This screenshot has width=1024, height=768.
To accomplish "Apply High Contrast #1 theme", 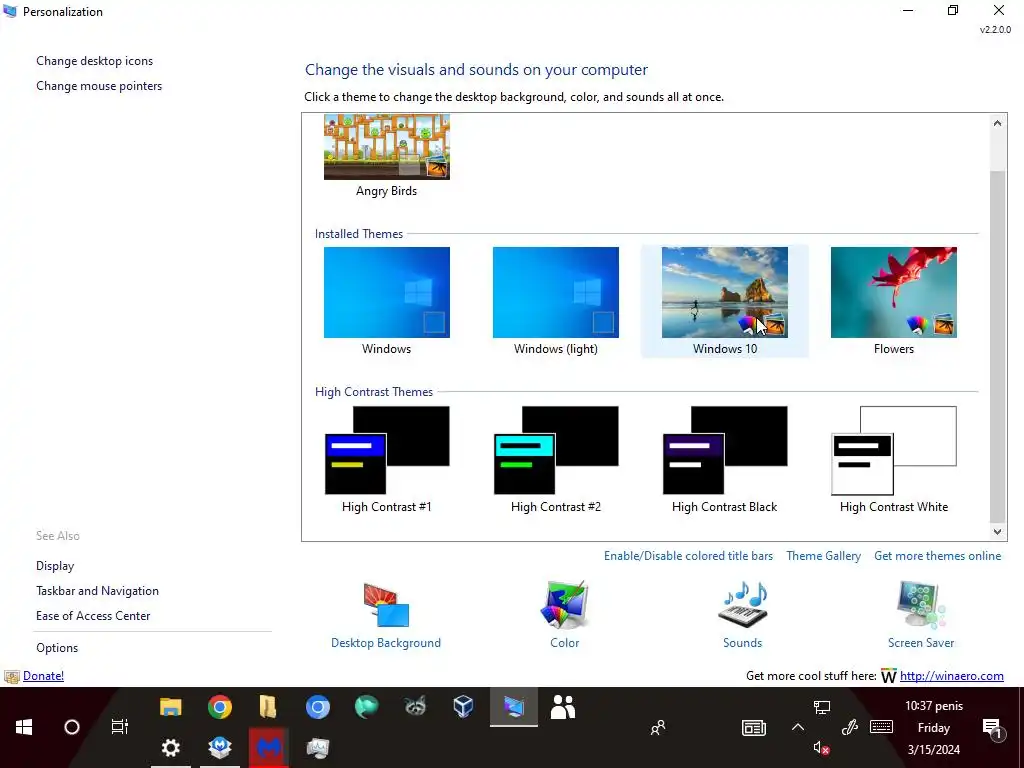I will click(387, 459).
